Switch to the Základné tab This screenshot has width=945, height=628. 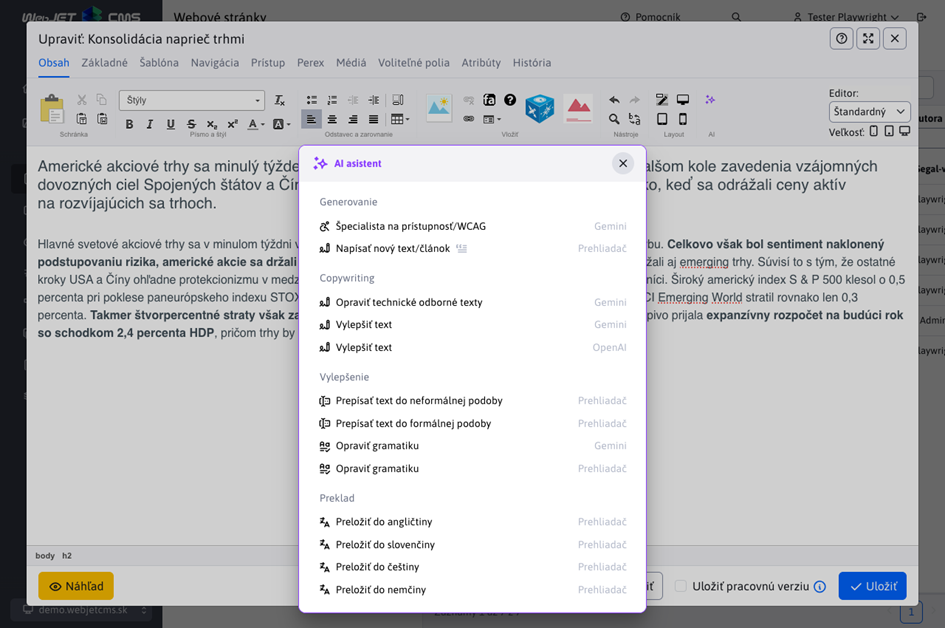[104, 62]
